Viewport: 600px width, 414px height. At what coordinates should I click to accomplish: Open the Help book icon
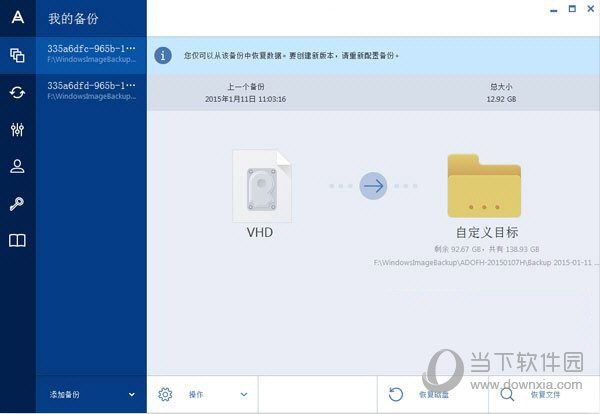coord(17,240)
